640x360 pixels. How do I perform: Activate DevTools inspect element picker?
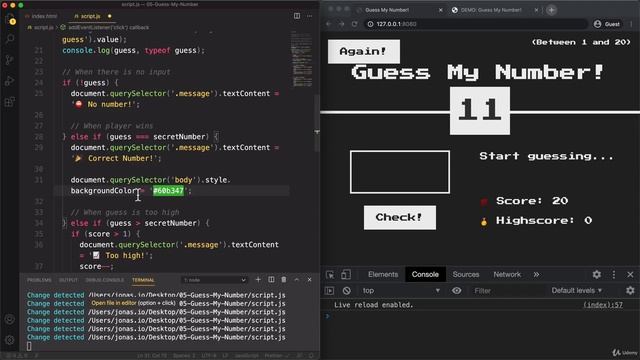330,275
